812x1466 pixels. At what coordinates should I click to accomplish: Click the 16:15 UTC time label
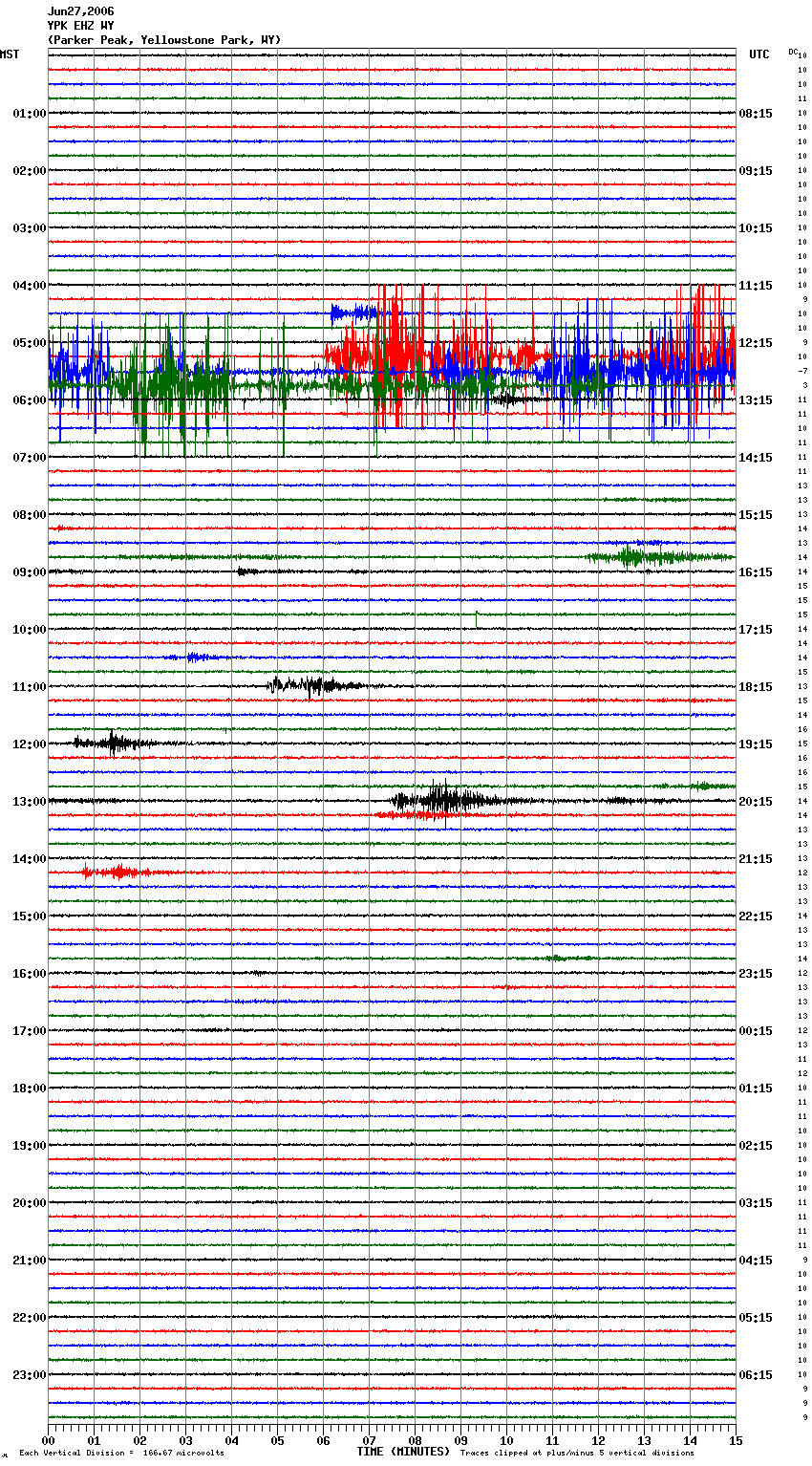pos(756,572)
